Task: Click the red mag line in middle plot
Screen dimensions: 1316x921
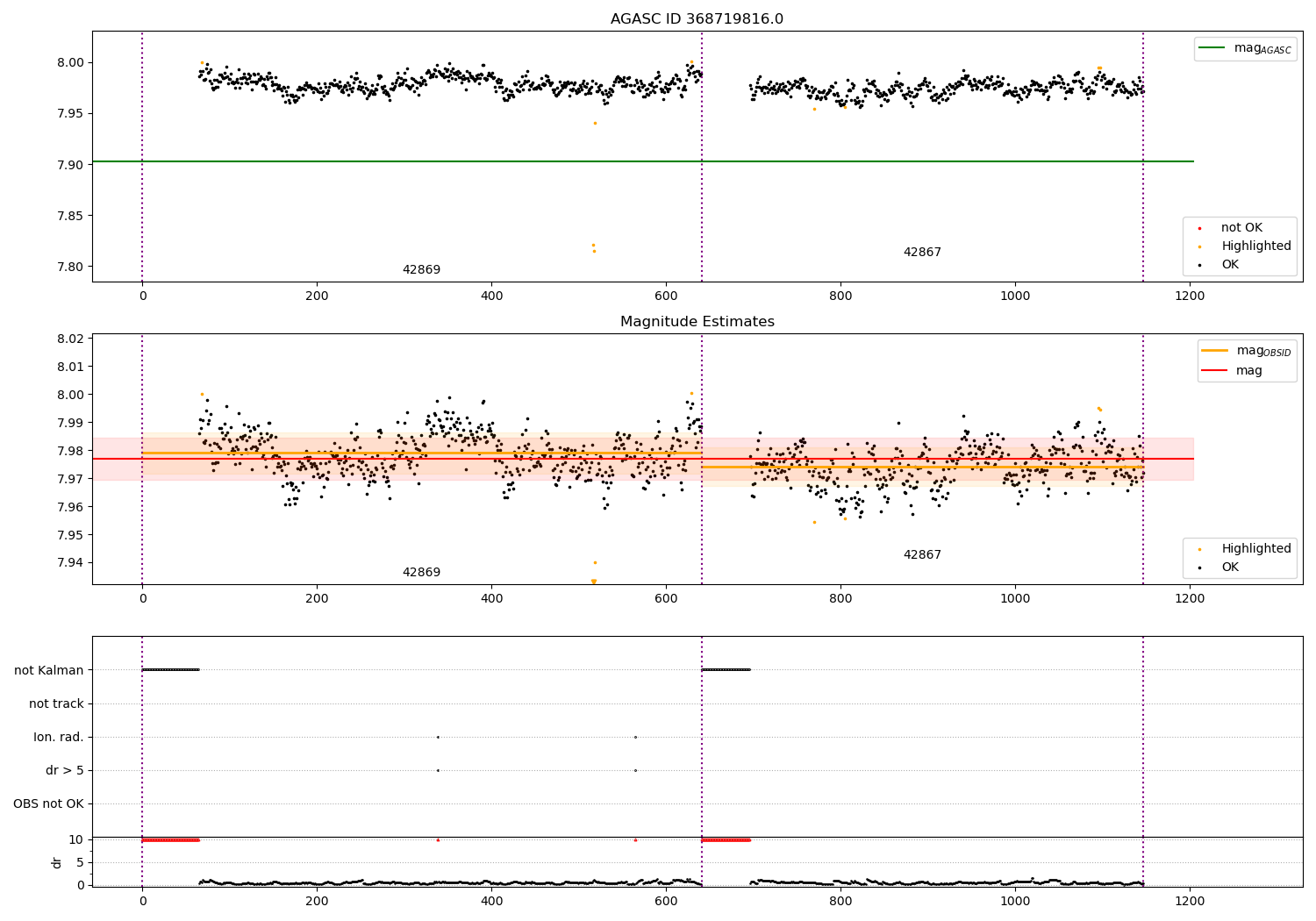Action: (x=642, y=459)
